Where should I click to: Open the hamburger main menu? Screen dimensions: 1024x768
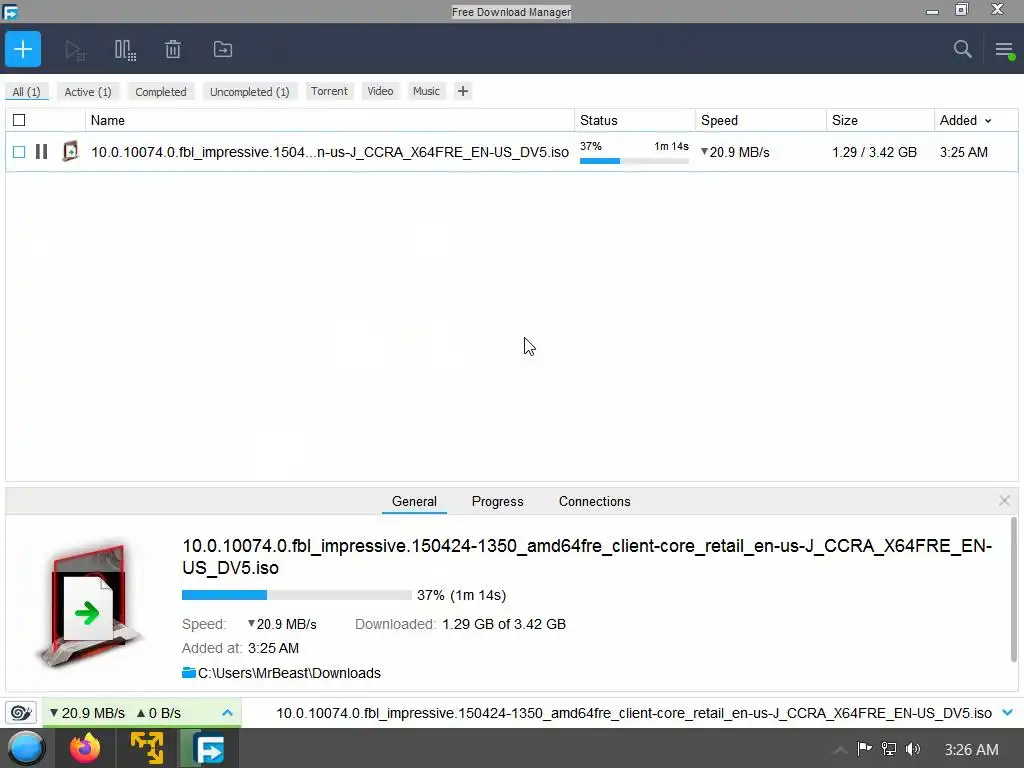tap(1004, 50)
